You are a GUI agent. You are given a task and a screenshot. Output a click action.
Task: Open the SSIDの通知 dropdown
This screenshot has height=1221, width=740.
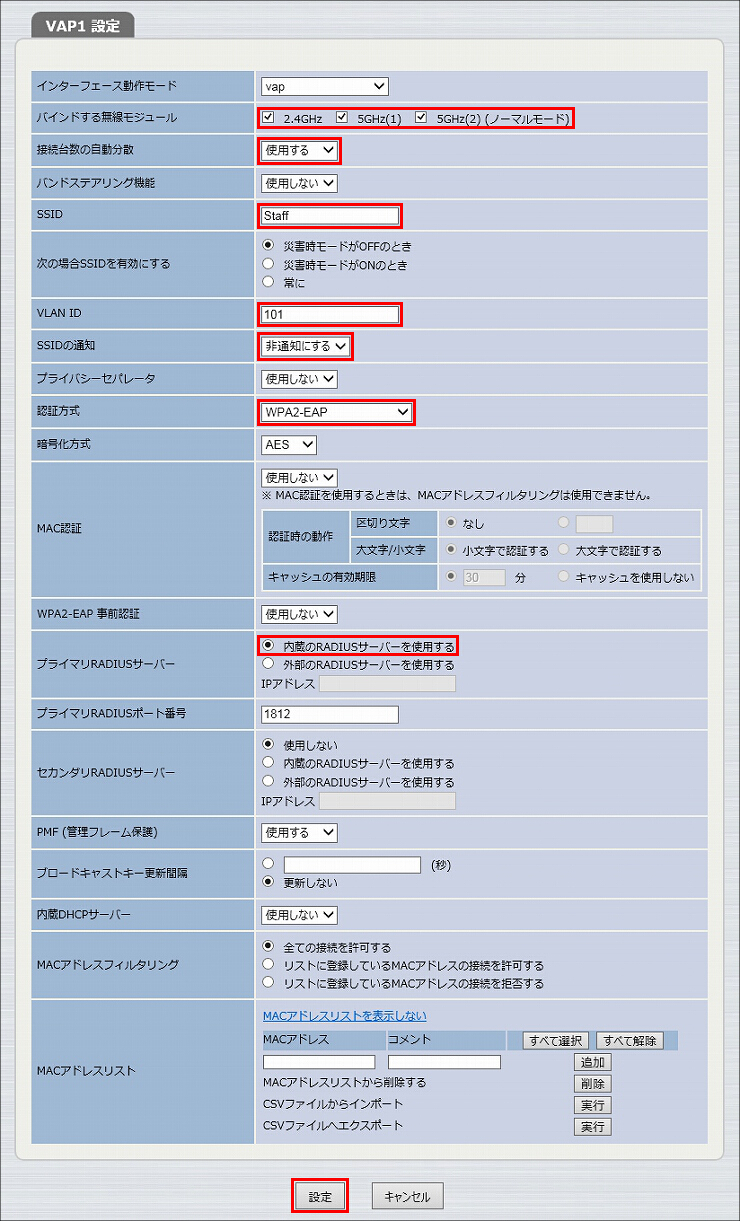coord(305,346)
